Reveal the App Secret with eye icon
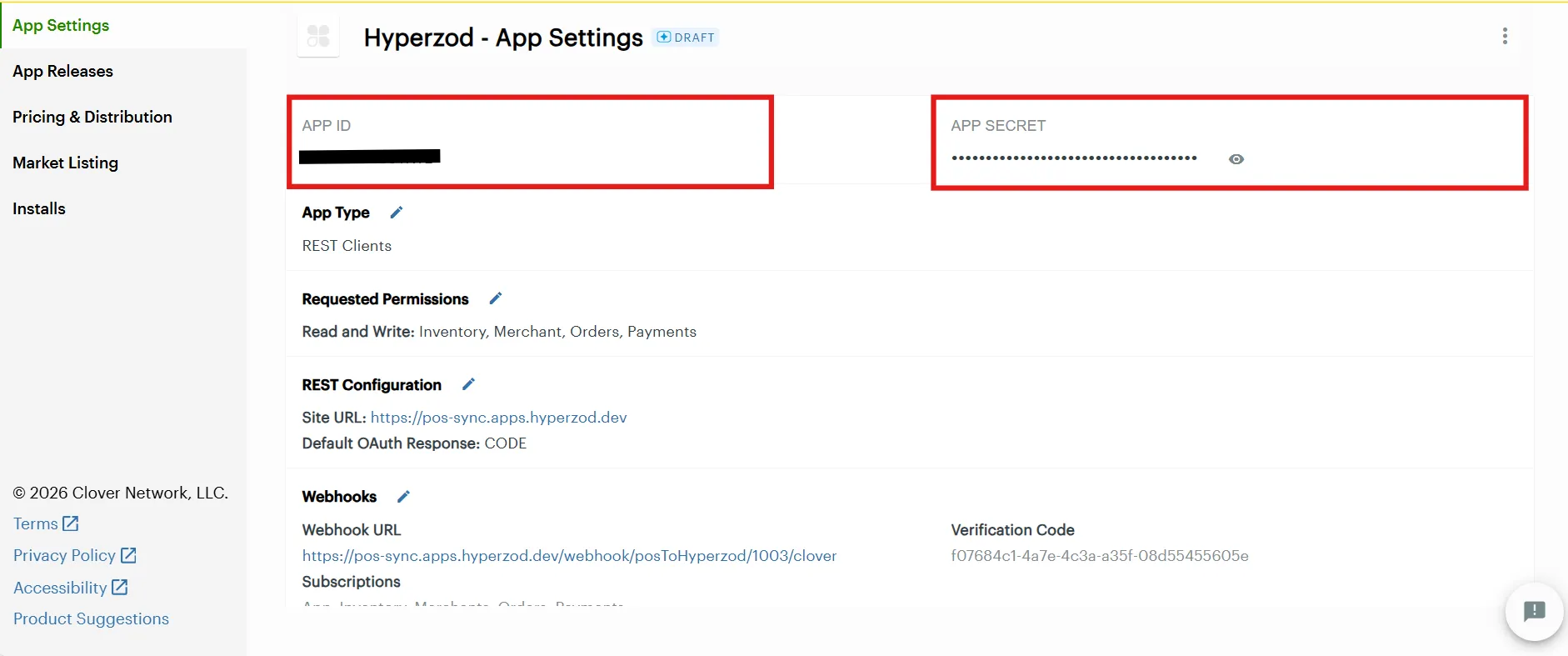Screen dimensions: 1568x656 pos(1236,159)
